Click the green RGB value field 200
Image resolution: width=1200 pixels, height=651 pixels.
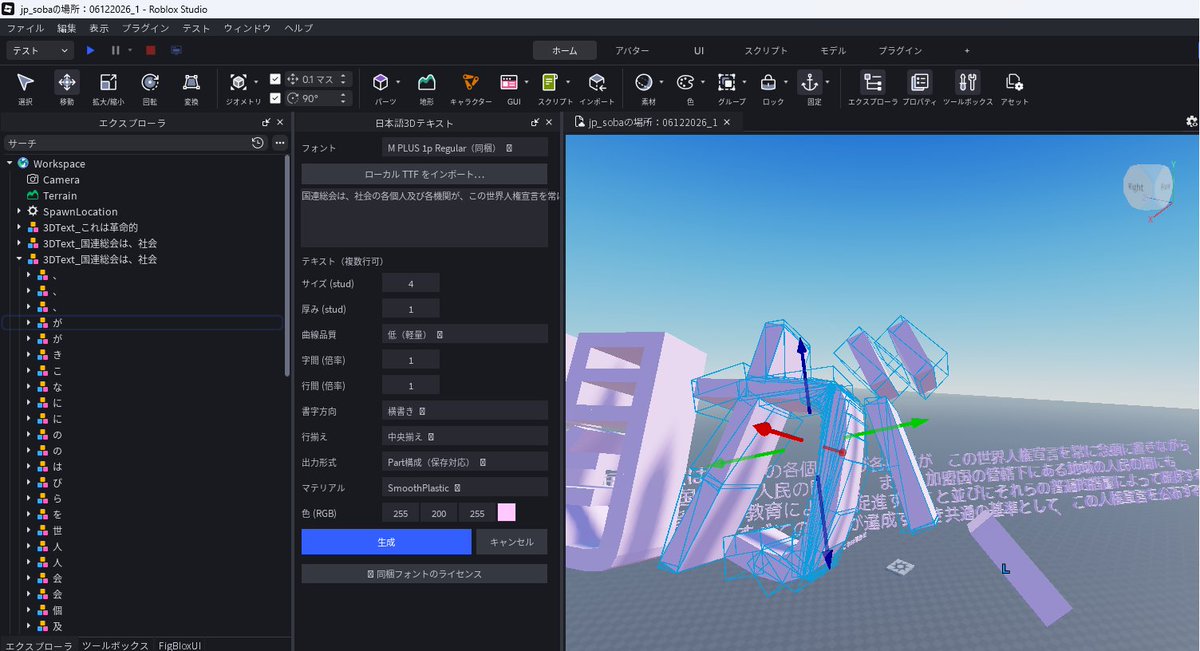438,512
